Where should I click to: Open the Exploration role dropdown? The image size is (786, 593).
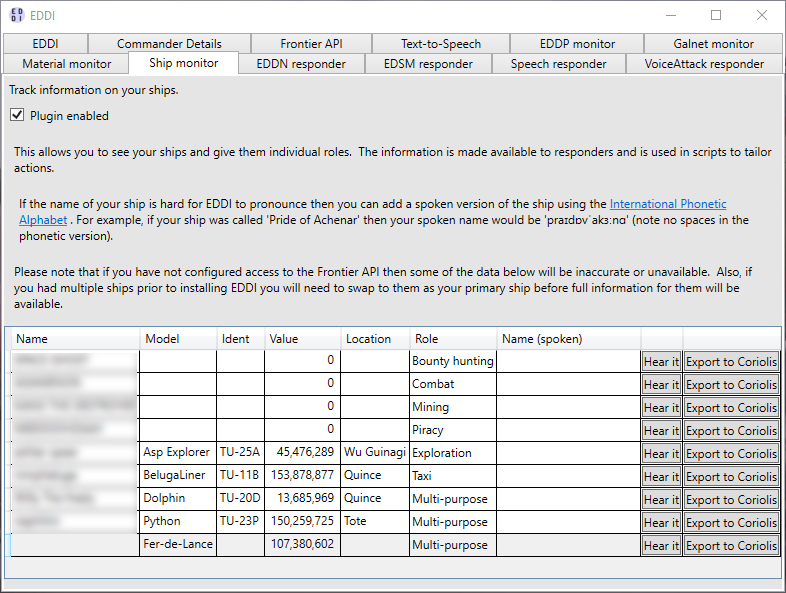pyautogui.click(x=453, y=453)
